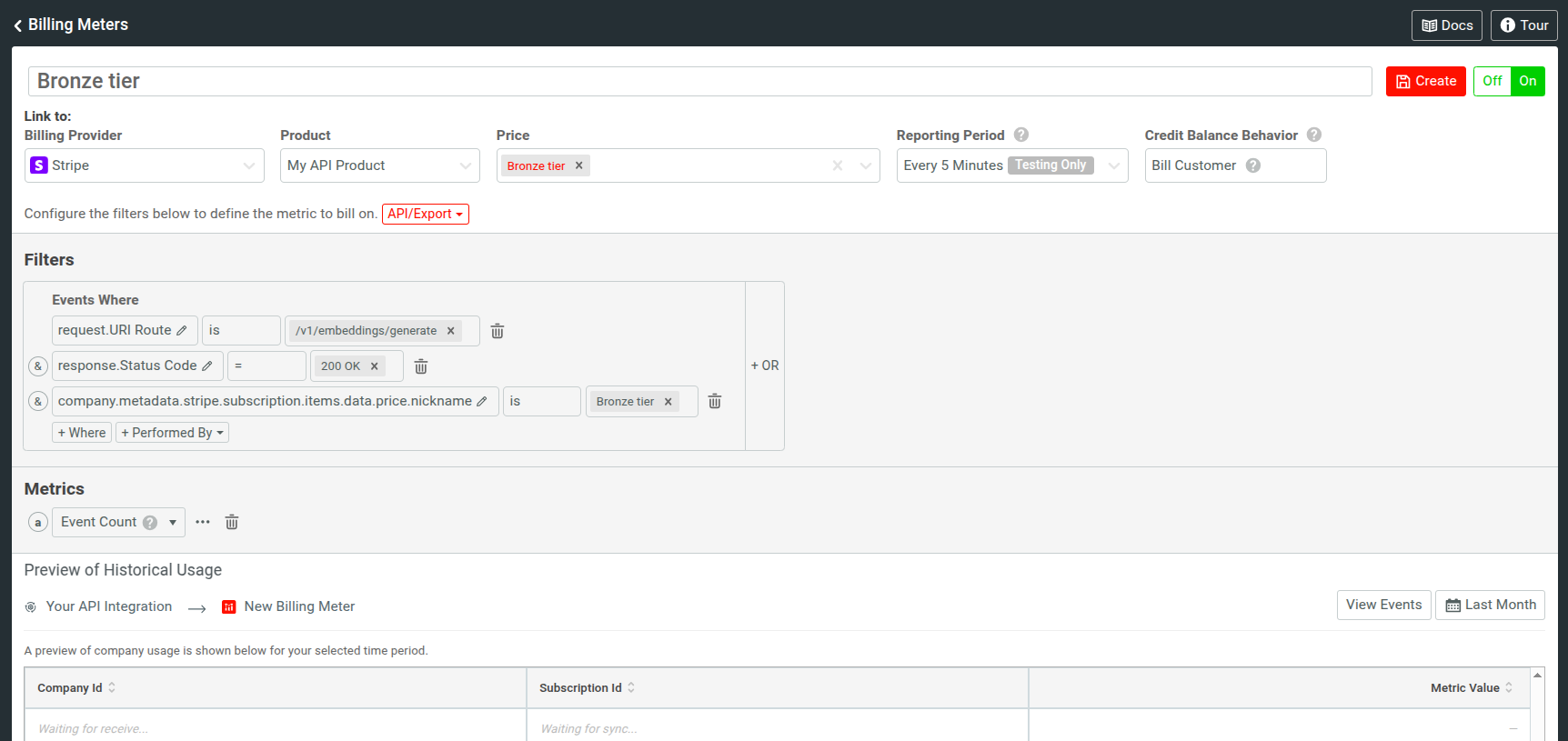Delete the price.nickname filter row
The width and height of the screenshot is (1568, 741).
click(715, 401)
